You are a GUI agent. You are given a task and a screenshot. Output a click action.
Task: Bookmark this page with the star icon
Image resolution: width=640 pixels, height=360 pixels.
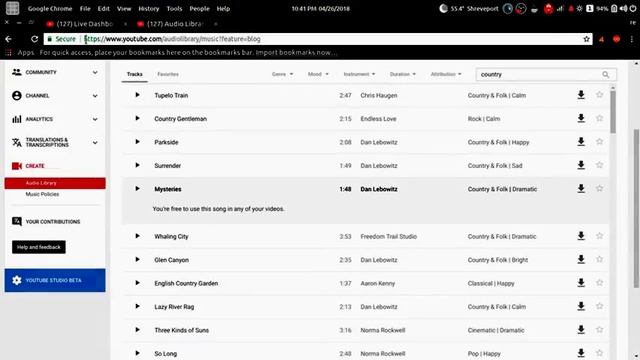point(587,39)
